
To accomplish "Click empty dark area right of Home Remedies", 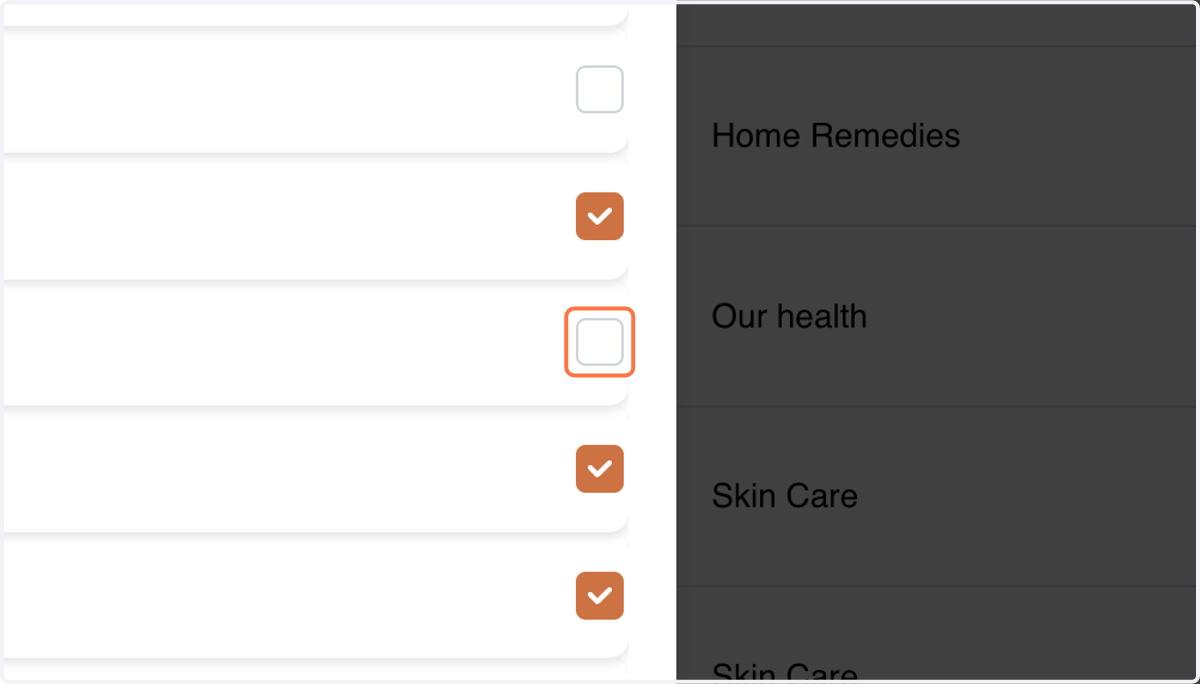I will pos(1080,136).
